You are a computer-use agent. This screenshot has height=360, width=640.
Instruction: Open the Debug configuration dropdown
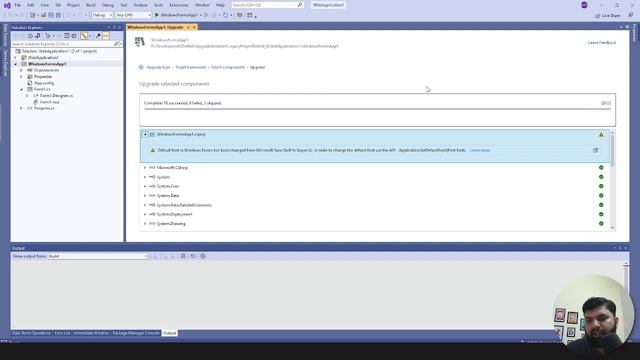(102, 15)
